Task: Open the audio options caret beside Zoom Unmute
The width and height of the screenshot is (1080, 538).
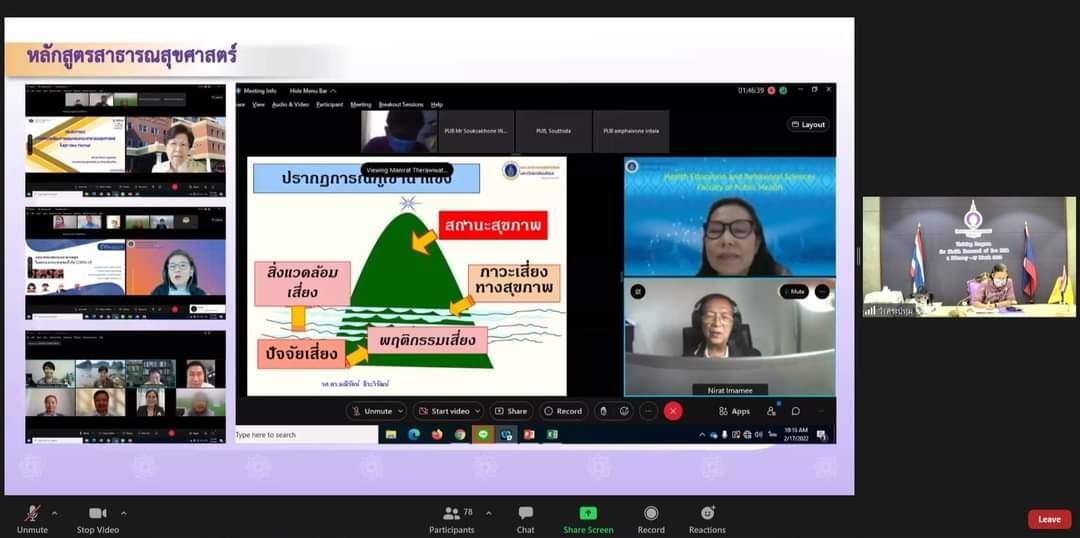Action: pos(54,513)
